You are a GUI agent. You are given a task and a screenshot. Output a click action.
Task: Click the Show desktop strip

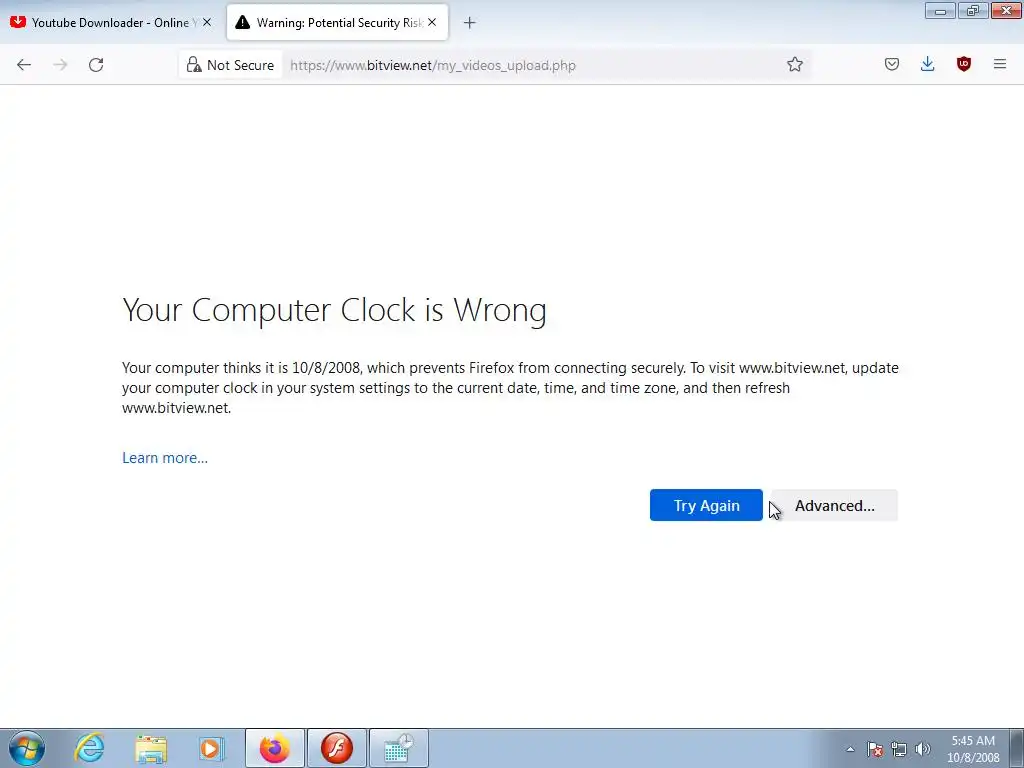click(x=1016, y=749)
